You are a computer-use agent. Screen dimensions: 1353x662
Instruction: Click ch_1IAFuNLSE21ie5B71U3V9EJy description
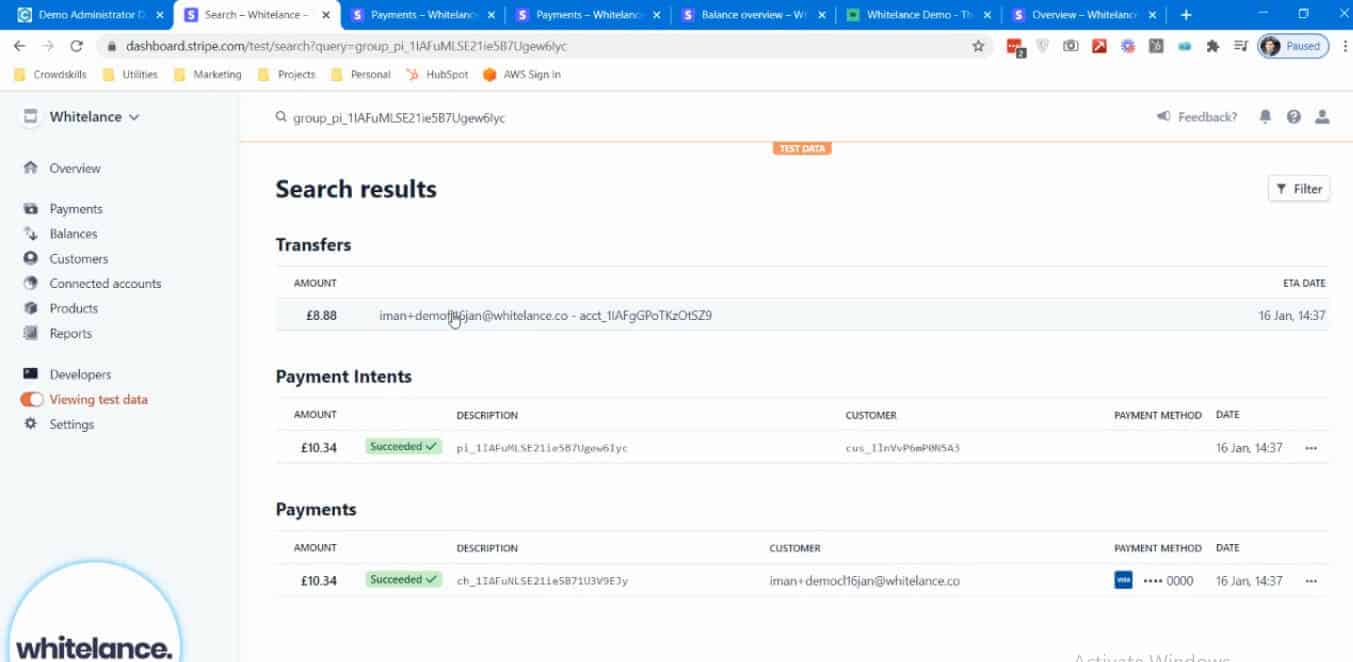pyautogui.click(x=542, y=581)
